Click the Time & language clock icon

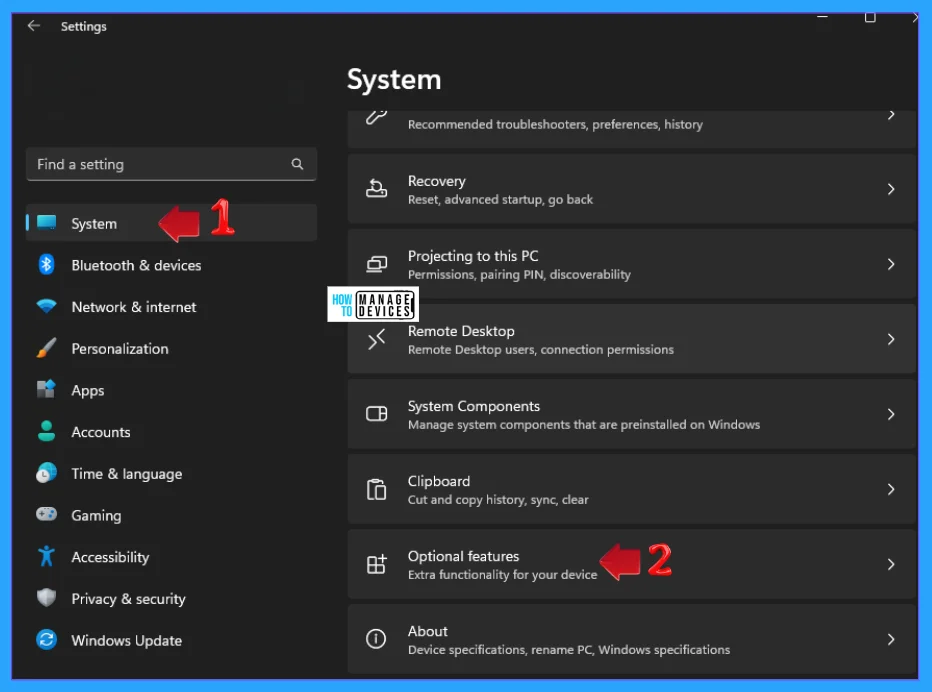coord(46,473)
